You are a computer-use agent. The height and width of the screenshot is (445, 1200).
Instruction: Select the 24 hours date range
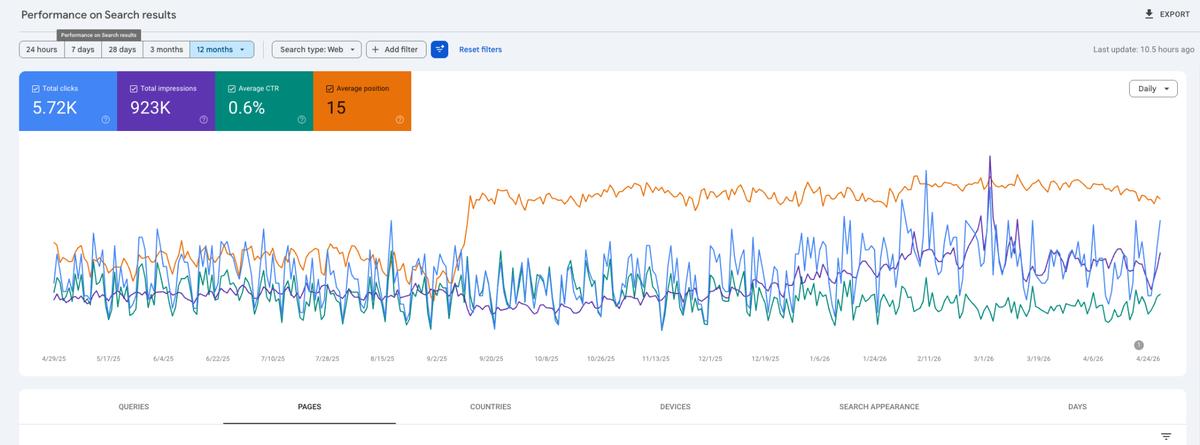point(42,49)
